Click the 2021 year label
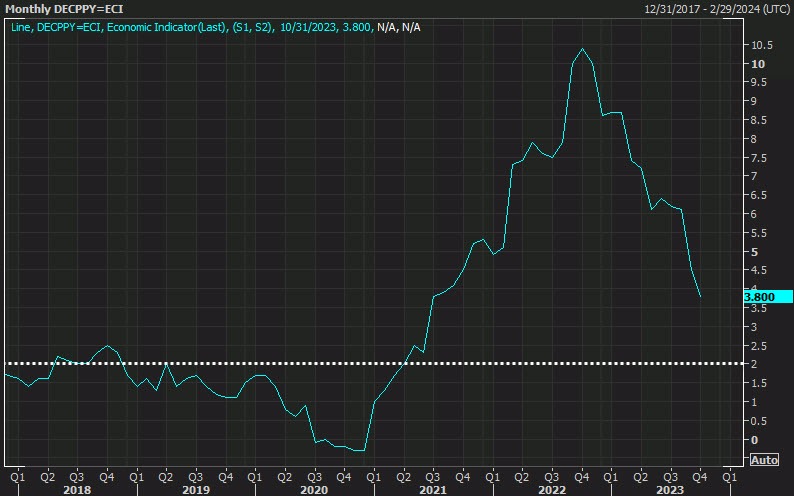Viewport: 794px width, 496px height. click(x=431, y=490)
